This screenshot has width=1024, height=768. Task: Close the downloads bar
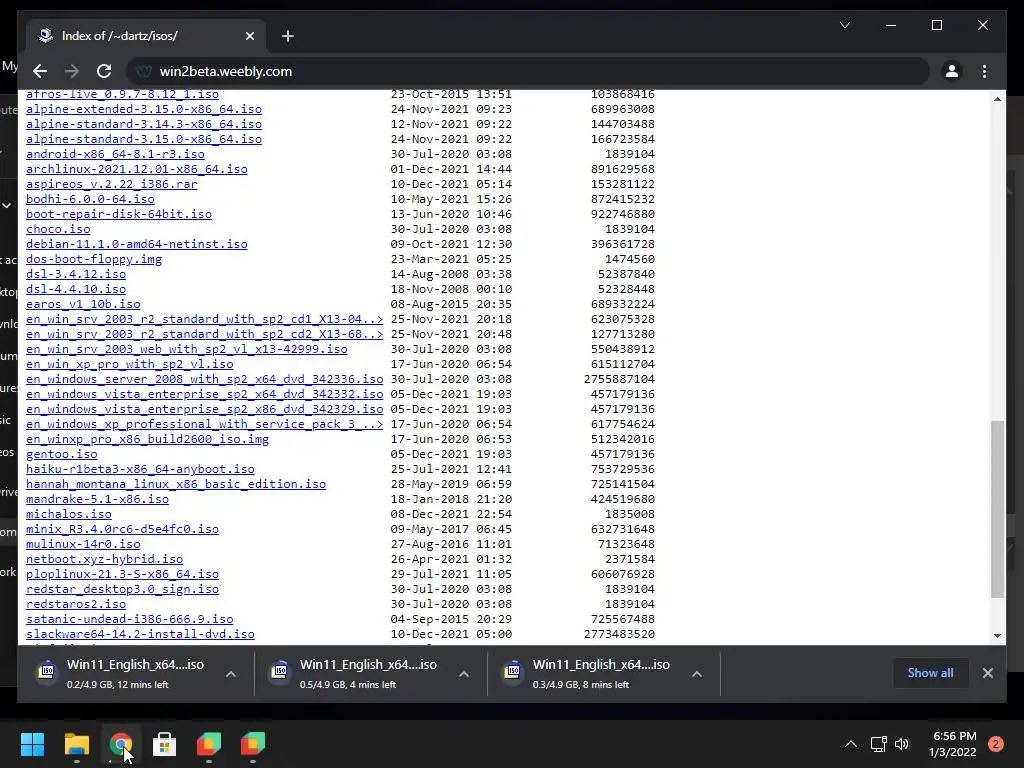click(987, 673)
